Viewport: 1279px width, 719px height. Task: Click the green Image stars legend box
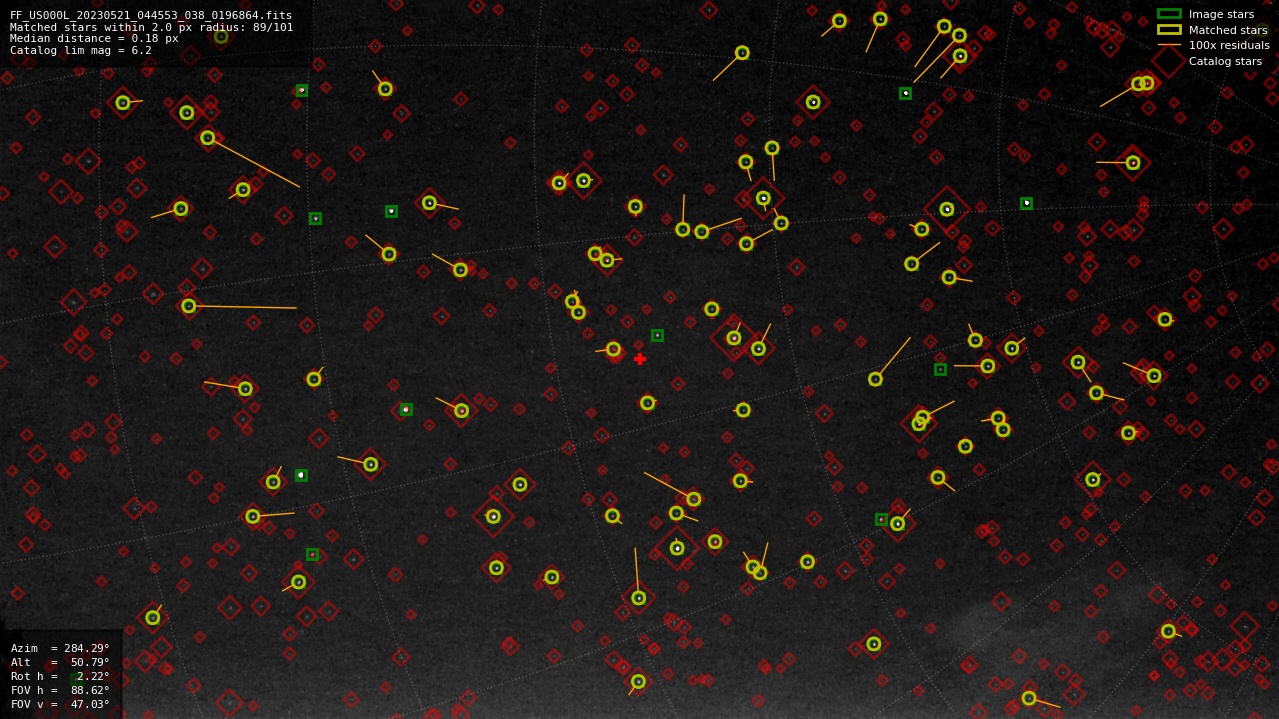1169,14
